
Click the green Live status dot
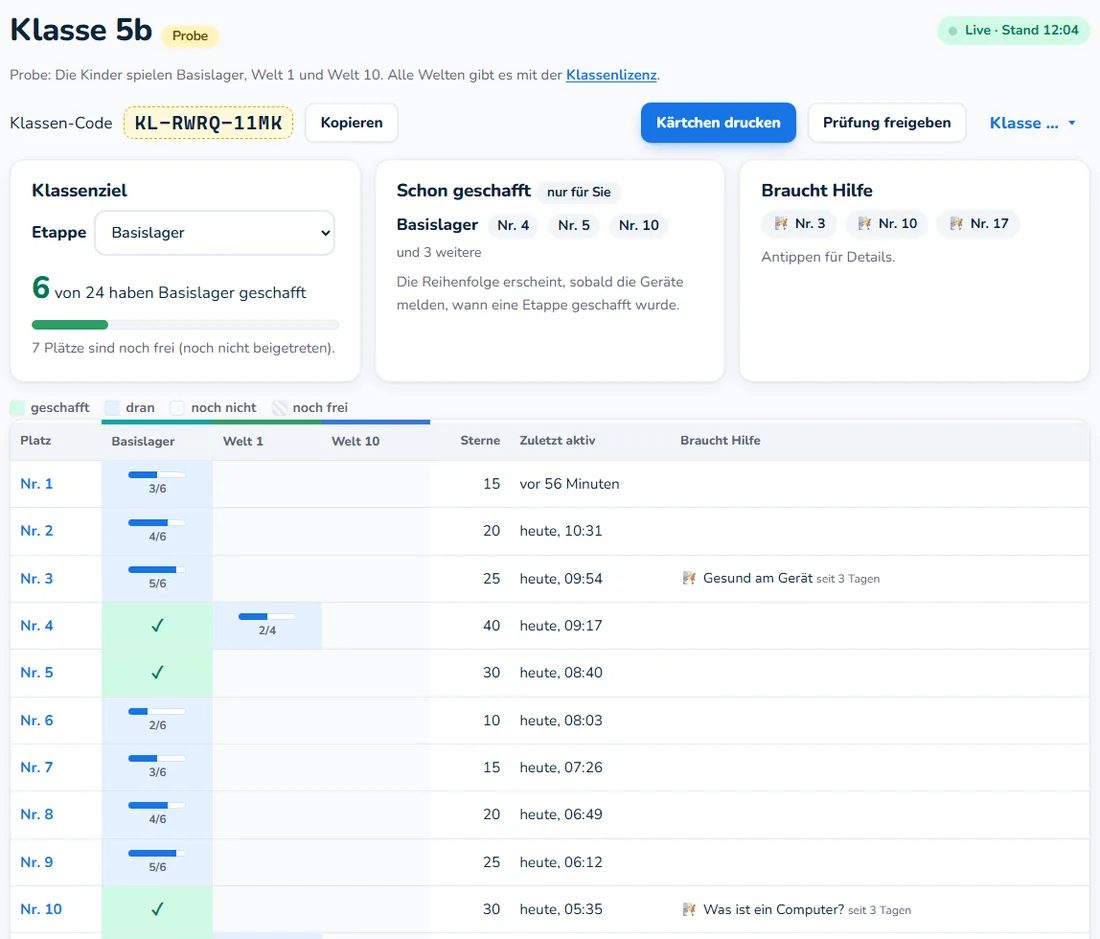coord(953,31)
